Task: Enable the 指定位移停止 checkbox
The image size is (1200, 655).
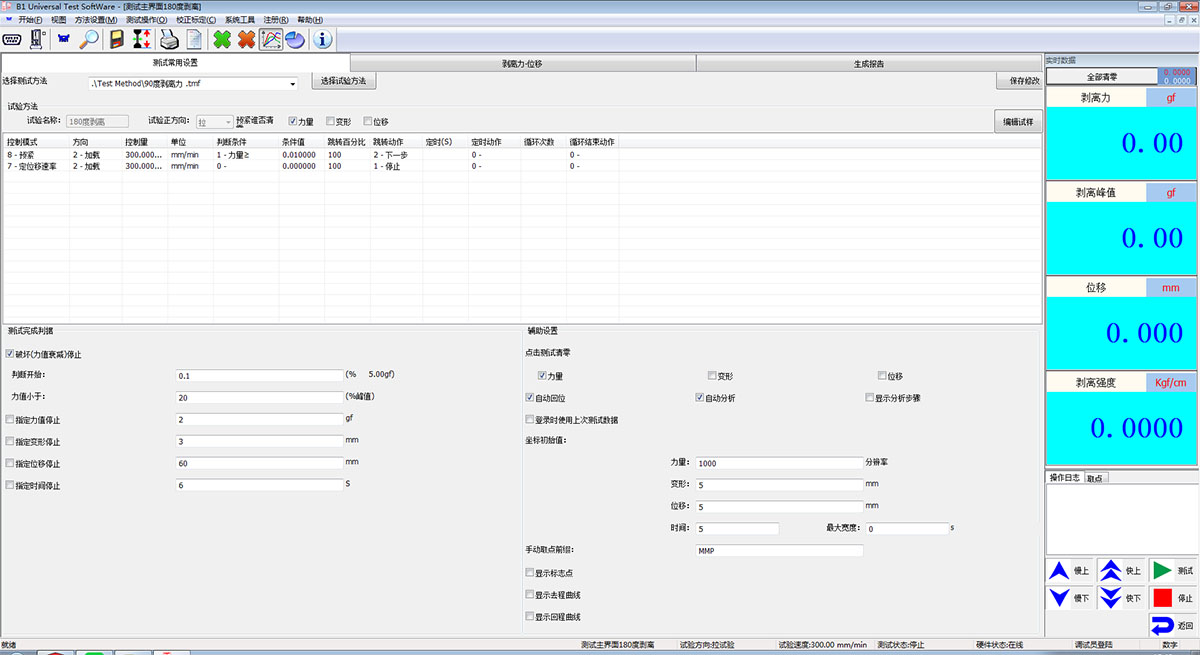Action: click(x=10, y=464)
